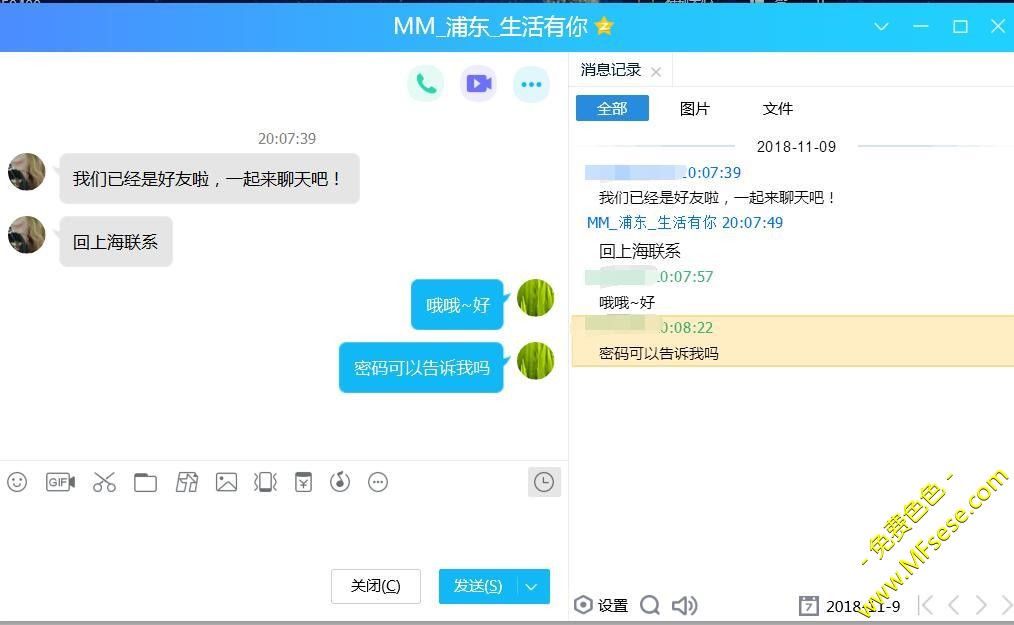Start a voice call with the phone icon
This screenshot has width=1014, height=625.
pyautogui.click(x=426, y=83)
